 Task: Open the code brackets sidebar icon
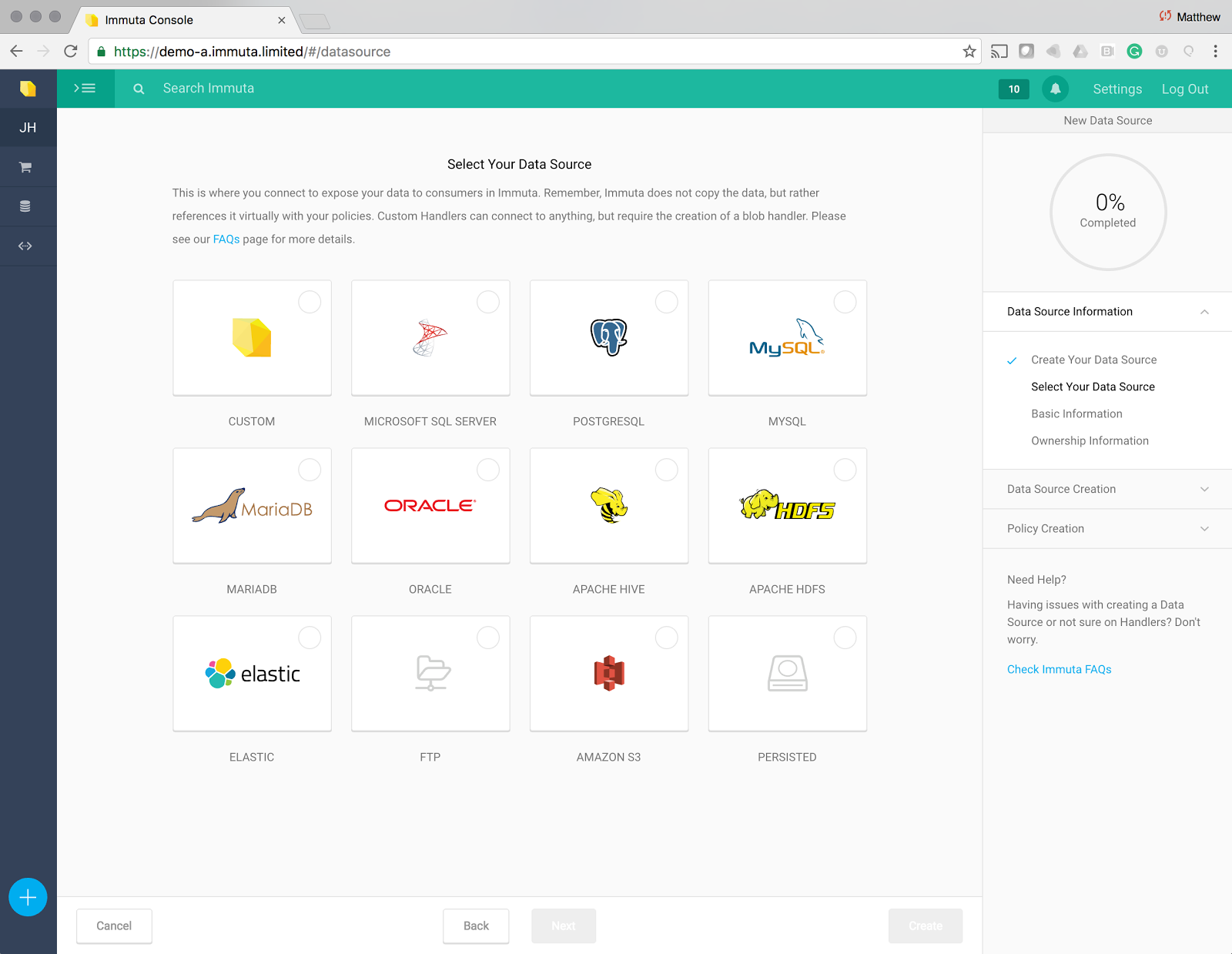click(x=25, y=246)
